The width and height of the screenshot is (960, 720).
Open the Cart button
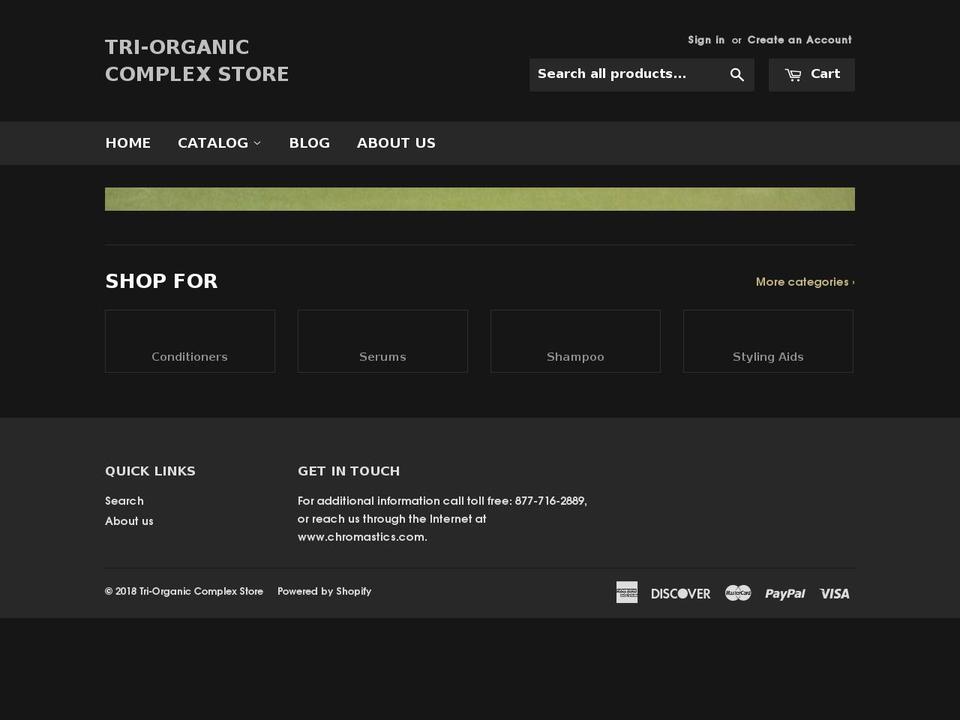[811, 75]
